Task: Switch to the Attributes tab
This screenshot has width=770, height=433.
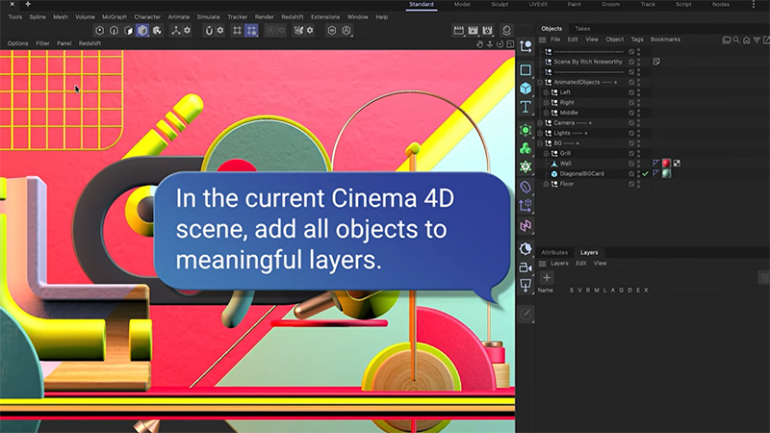Action: 554,252
